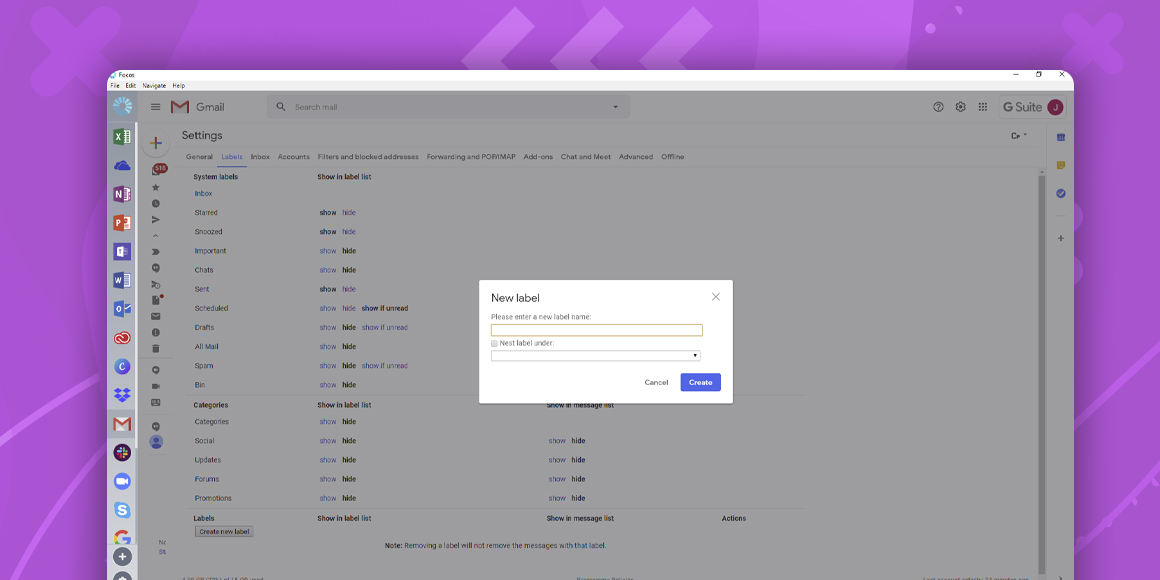Switch to the General settings tab

point(199,157)
